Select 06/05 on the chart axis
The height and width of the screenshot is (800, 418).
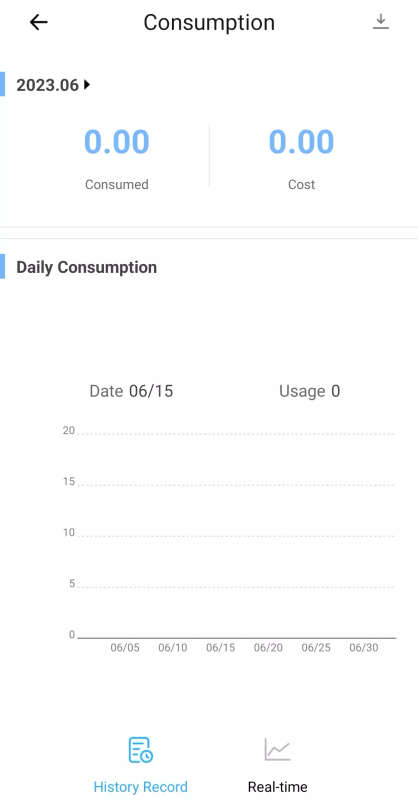(x=125, y=647)
